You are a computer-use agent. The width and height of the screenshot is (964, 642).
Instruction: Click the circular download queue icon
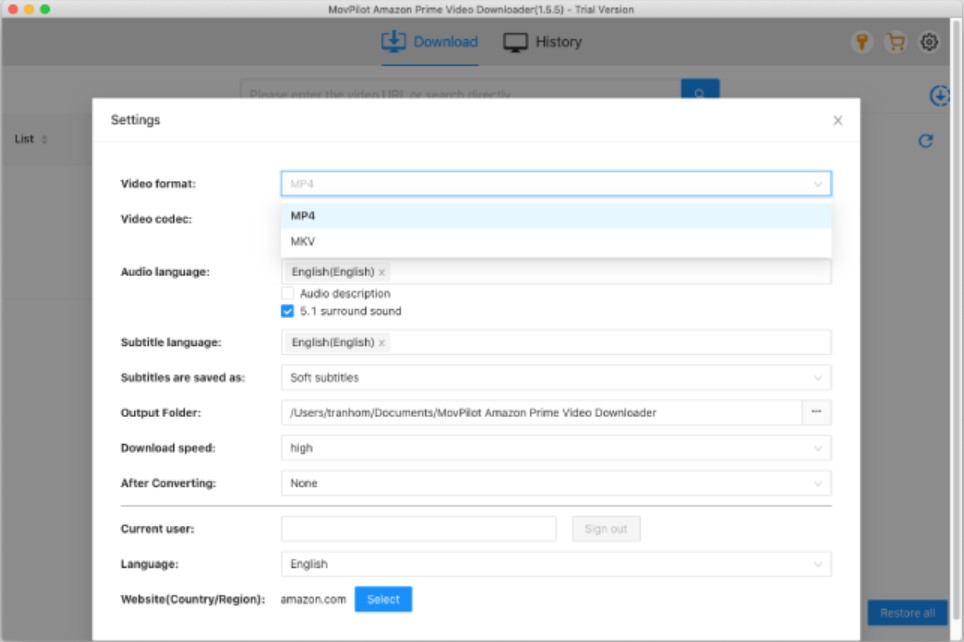[939, 95]
